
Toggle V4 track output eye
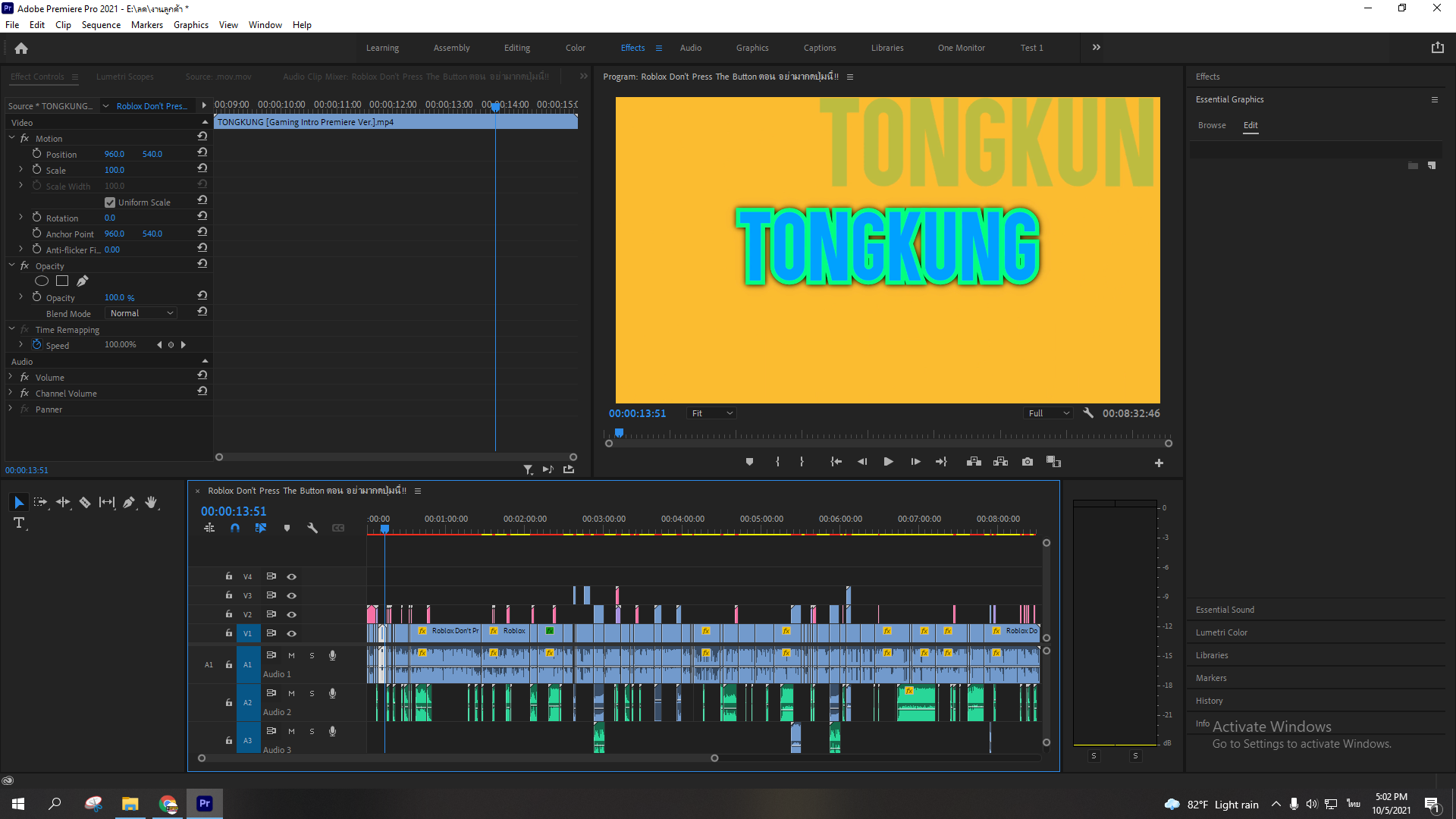[291, 576]
